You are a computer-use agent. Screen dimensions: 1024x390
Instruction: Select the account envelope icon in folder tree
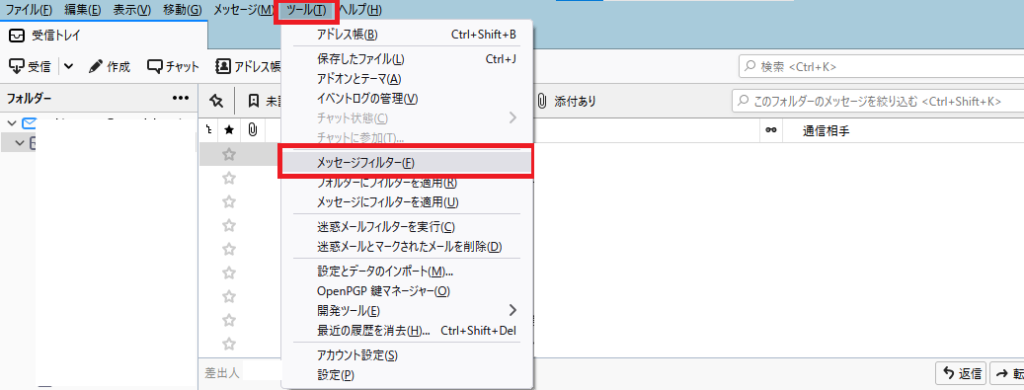(x=29, y=123)
